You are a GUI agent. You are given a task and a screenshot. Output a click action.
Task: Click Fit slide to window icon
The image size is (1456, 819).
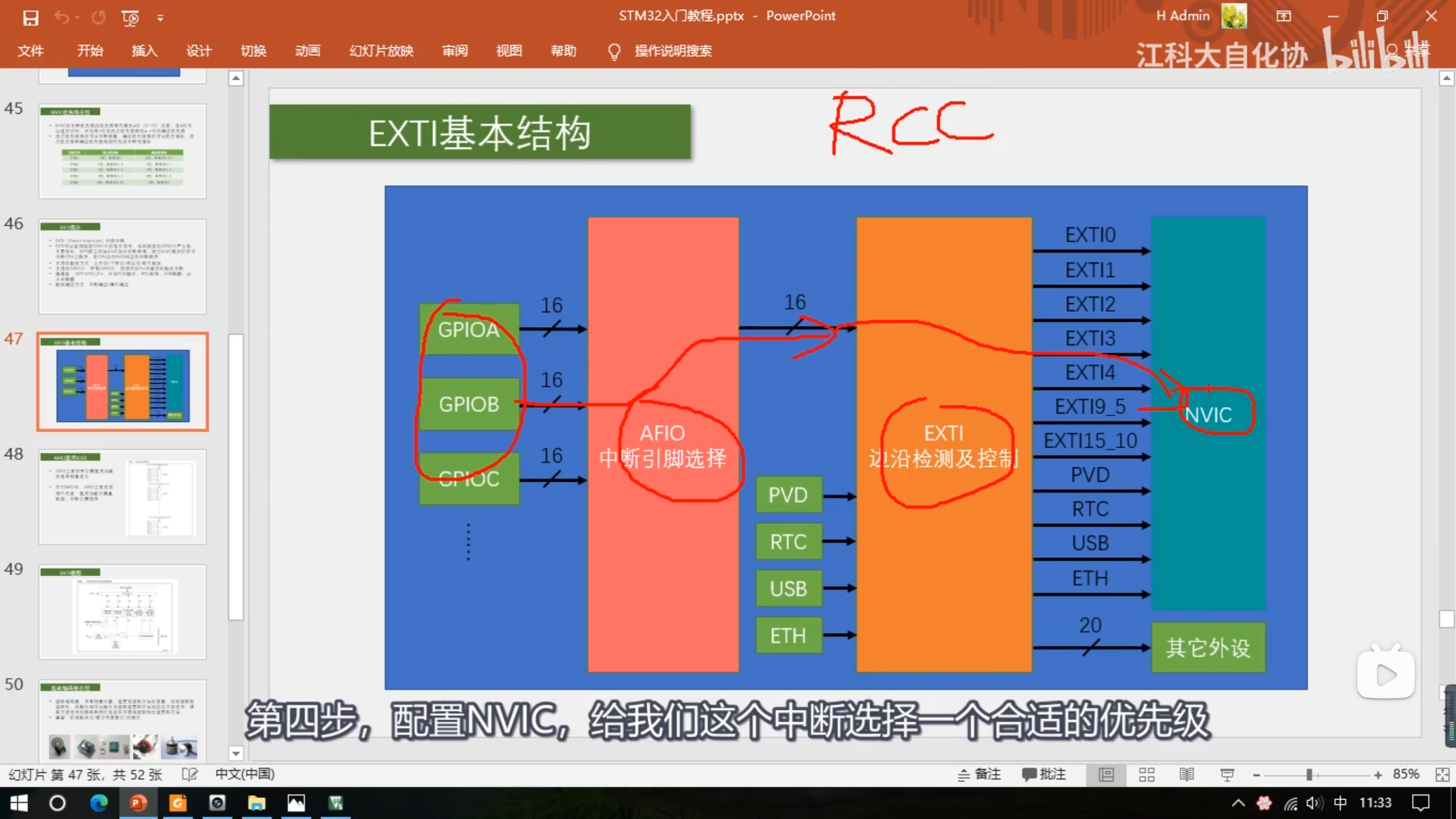1442,774
